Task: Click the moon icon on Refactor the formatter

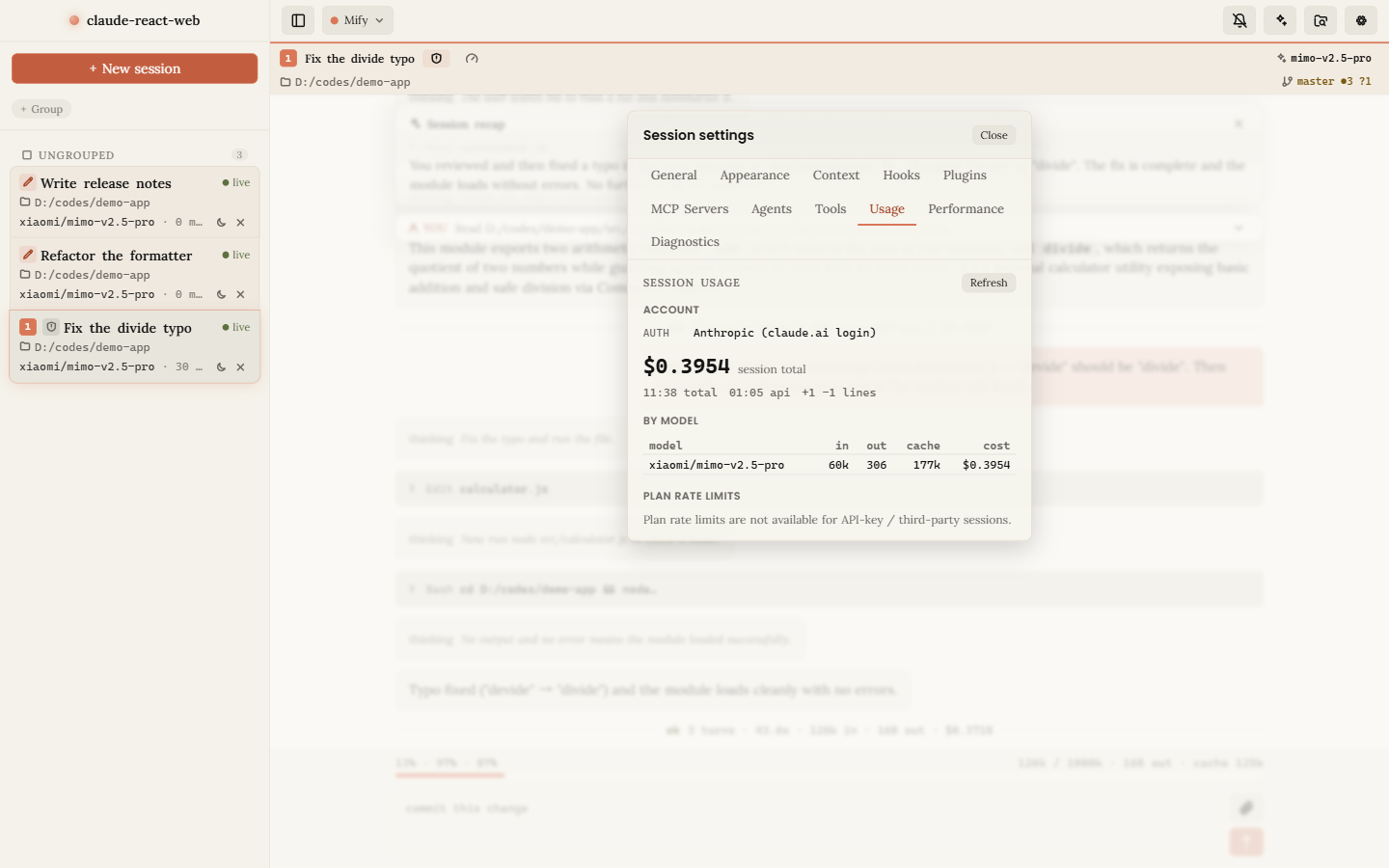Action: pos(221,295)
